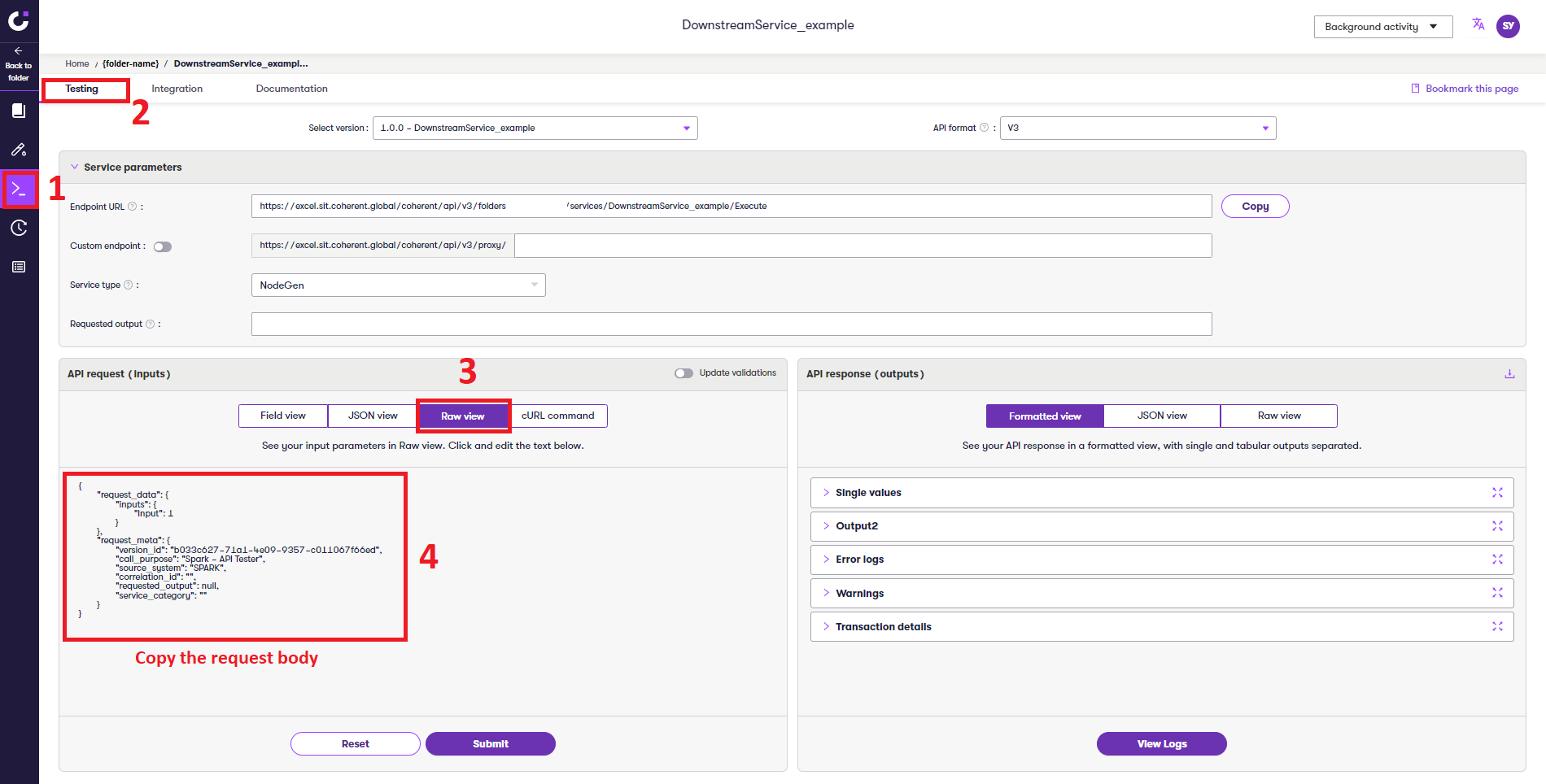Click the API Tester terminal sidebar icon

(x=19, y=189)
